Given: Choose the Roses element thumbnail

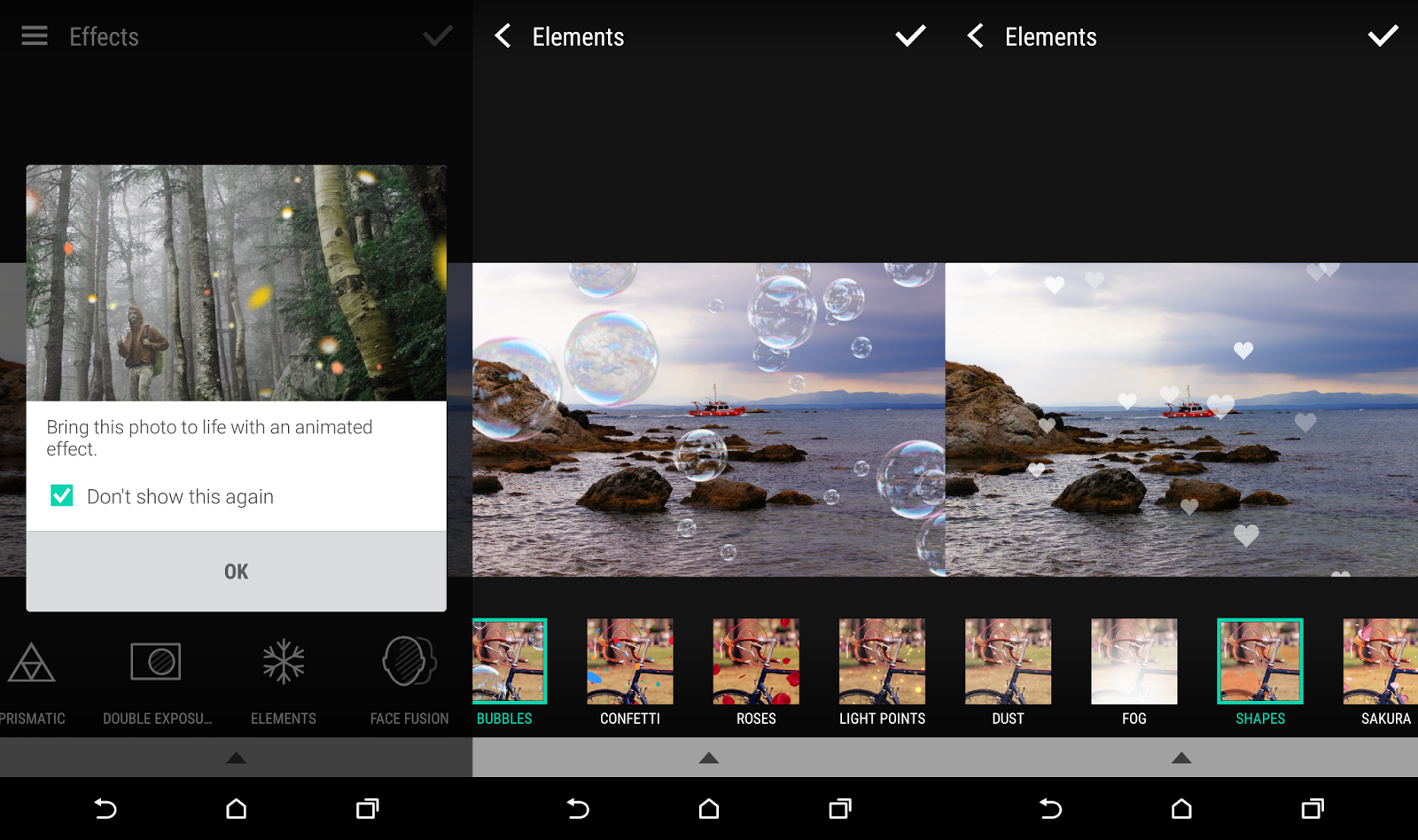Looking at the screenshot, I should [756, 661].
